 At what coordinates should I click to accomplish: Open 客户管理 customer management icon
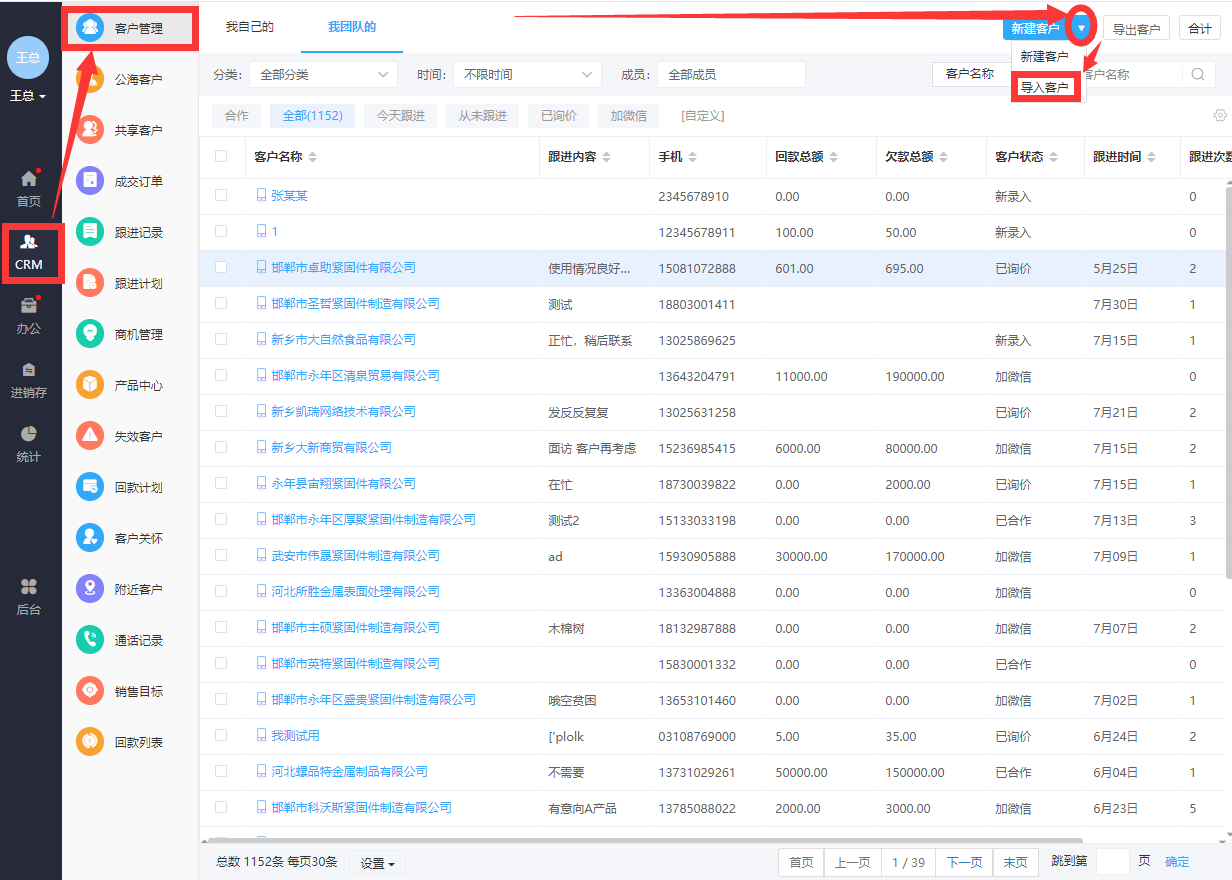coord(90,28)
